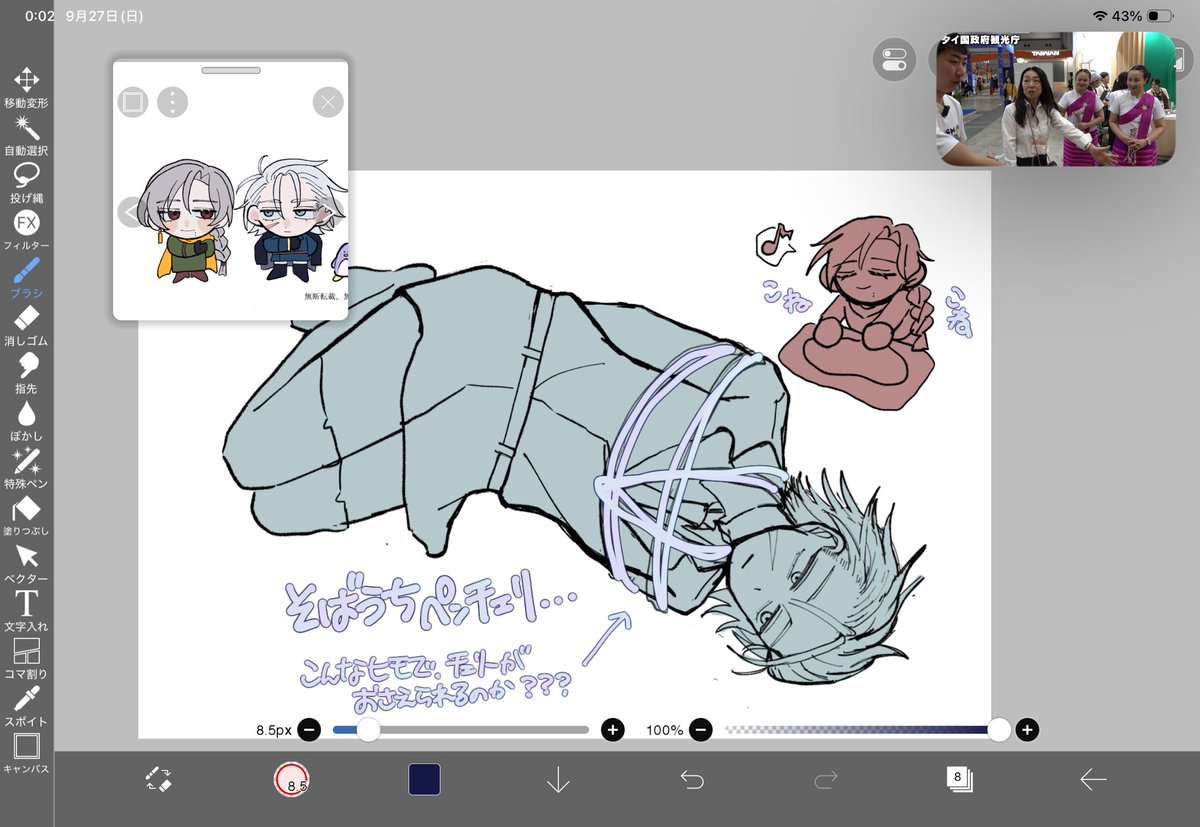Open the キャンバス canvas tool
The width and height of the screenshot is (1200, 827).
point(26,753)
